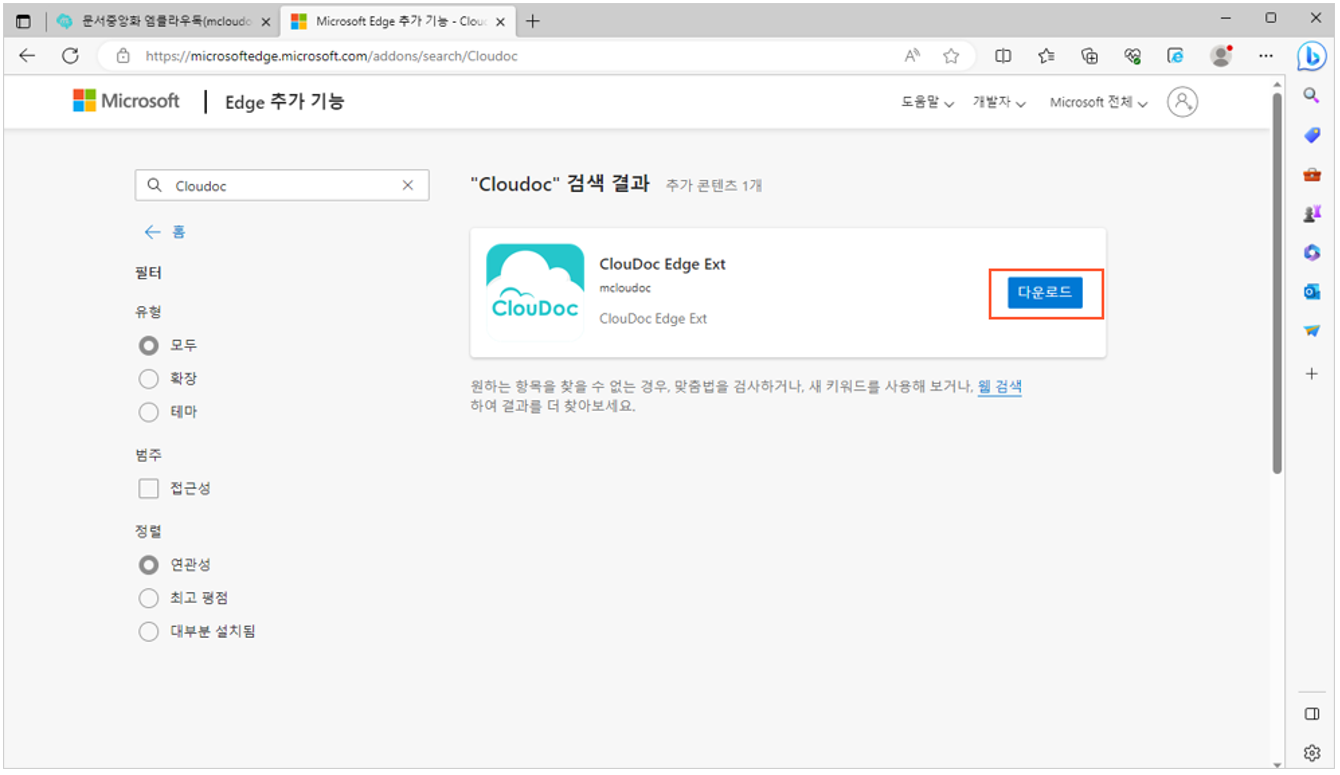
Task: Sort by 대부분 설치됨 radio button
Action: pos(149,631)
